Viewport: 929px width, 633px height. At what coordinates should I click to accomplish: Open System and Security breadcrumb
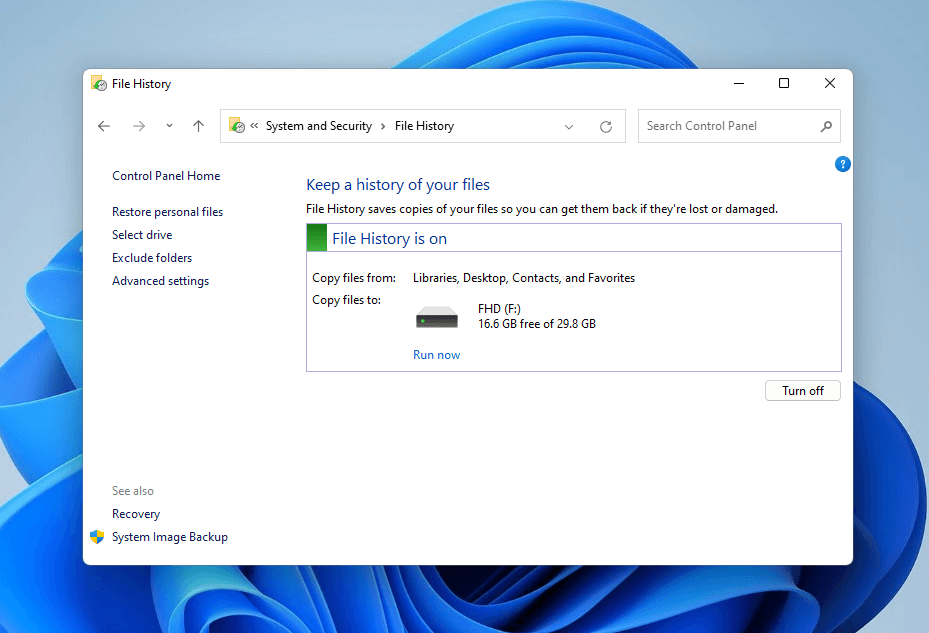[x=319, y=126]
